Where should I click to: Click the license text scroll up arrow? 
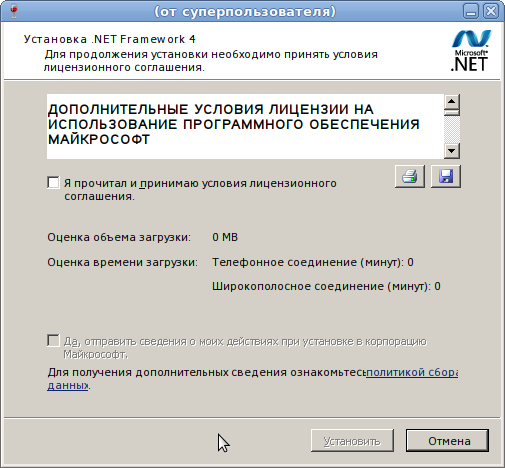tap(452, 101)
